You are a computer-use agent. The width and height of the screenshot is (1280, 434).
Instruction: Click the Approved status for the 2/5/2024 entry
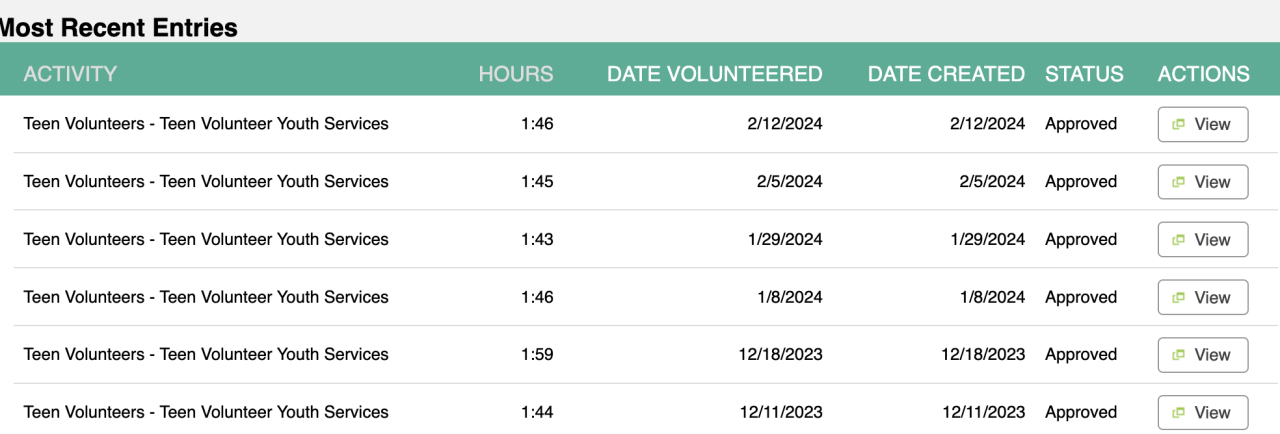[1081, 182]
